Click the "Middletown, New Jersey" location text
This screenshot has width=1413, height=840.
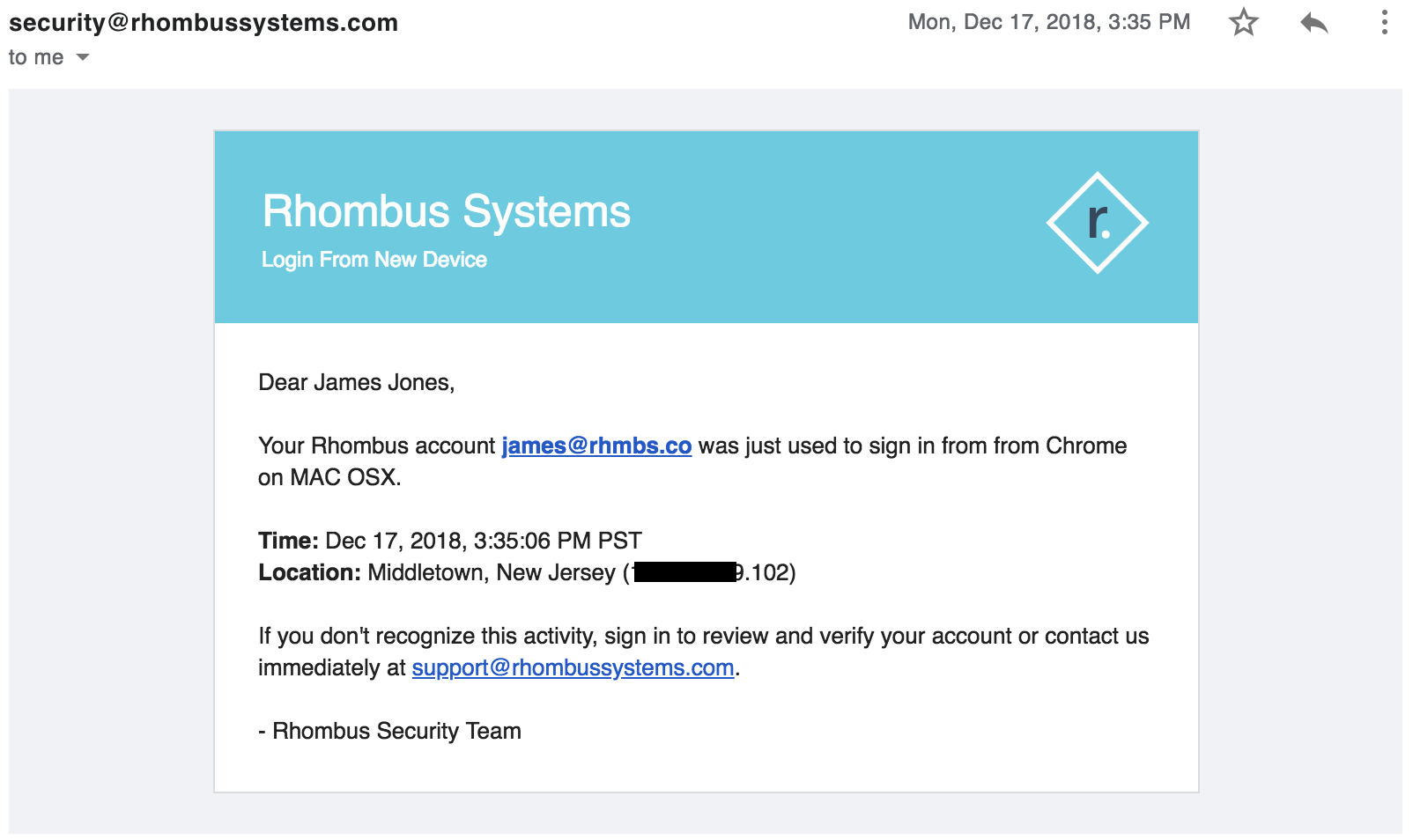491,572
